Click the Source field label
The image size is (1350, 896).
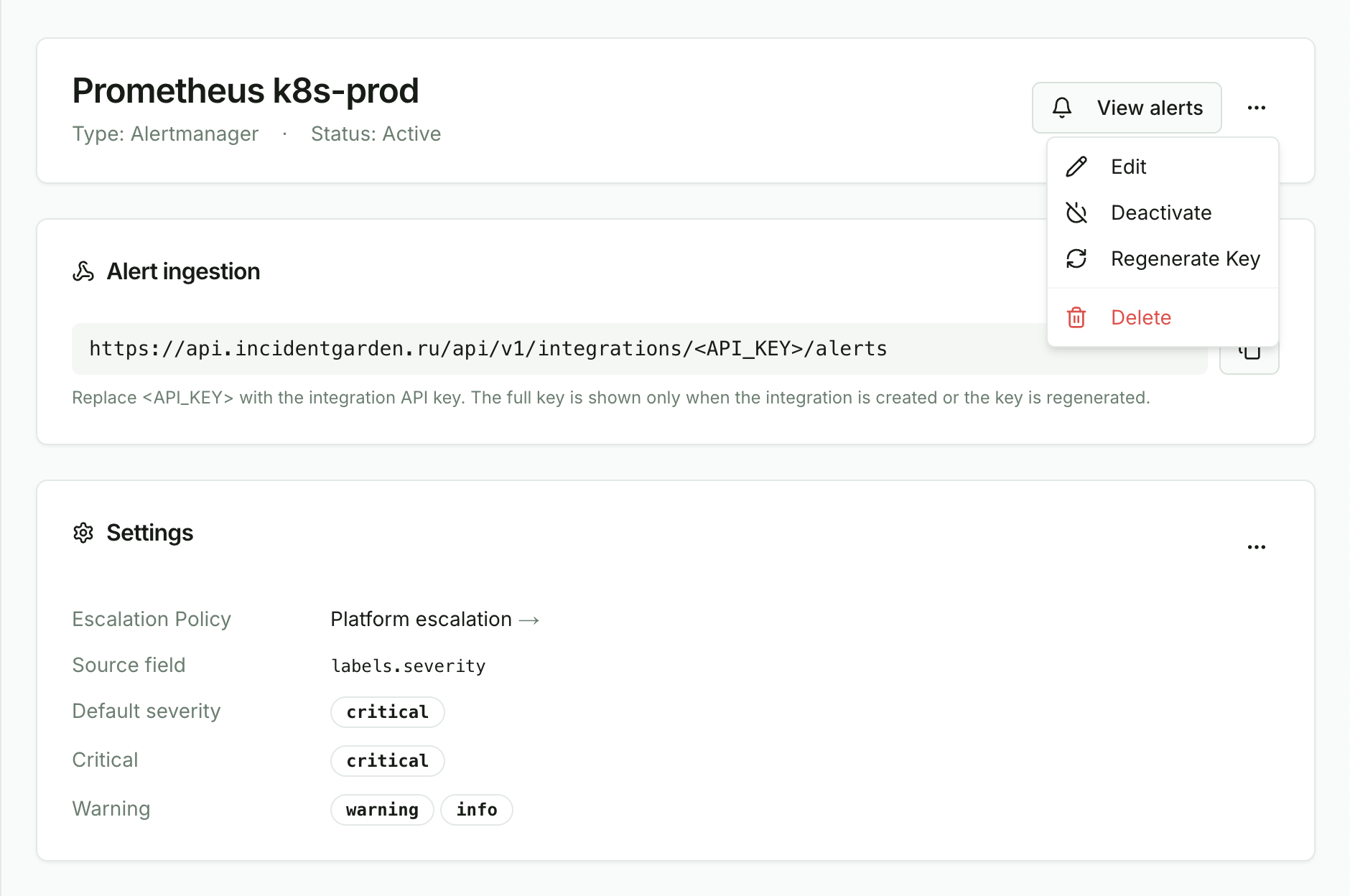click(x=129, y=665)
